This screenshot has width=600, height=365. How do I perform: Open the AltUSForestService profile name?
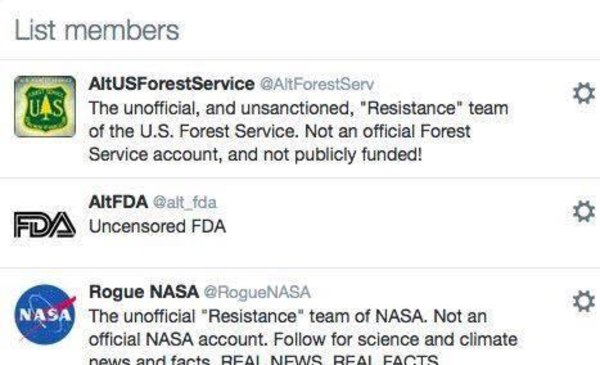[171, 84]
